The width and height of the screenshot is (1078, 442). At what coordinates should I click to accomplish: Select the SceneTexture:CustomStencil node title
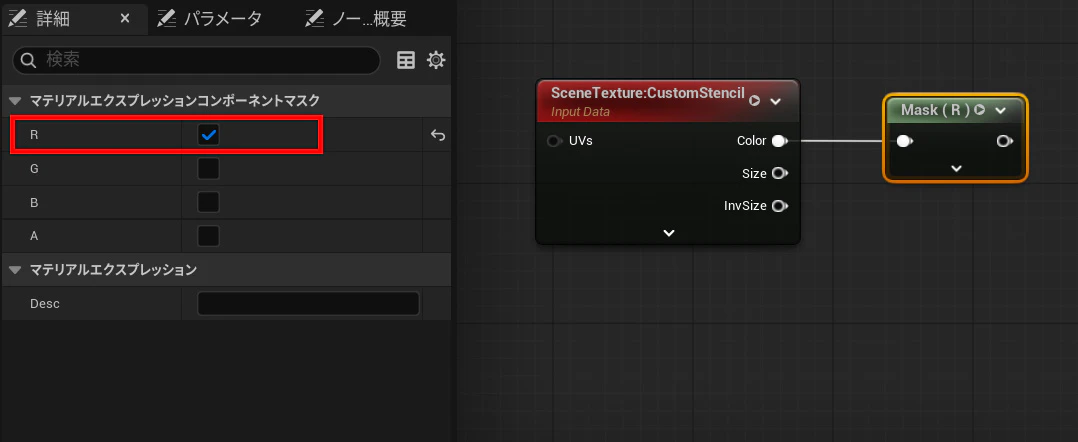(x=648, y=93)
